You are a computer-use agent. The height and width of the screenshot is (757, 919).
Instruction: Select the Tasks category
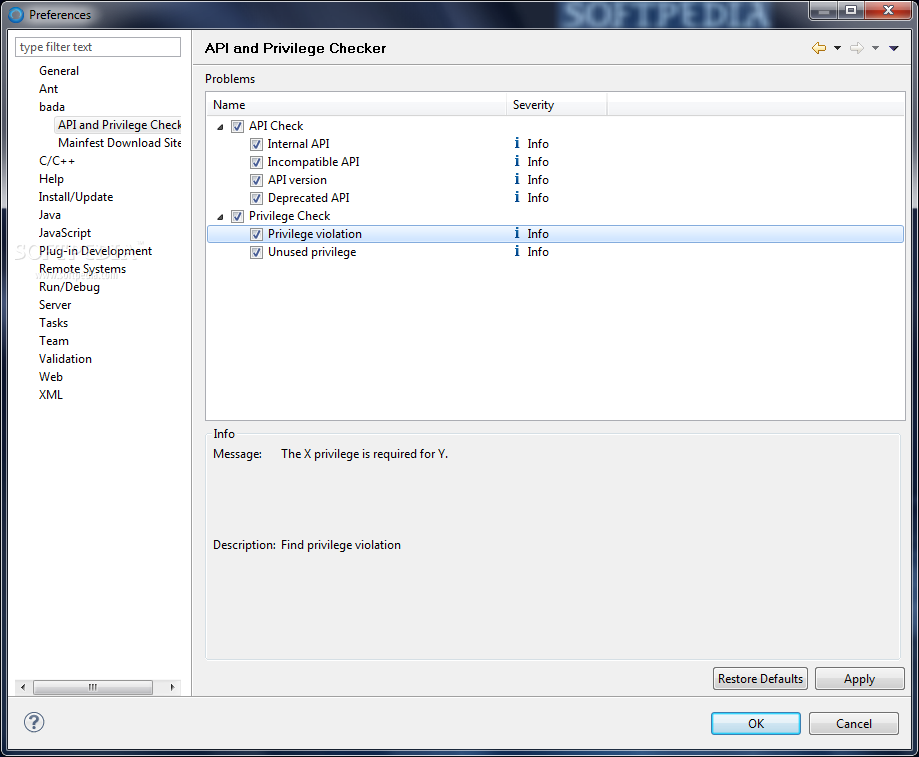(53, 323)
